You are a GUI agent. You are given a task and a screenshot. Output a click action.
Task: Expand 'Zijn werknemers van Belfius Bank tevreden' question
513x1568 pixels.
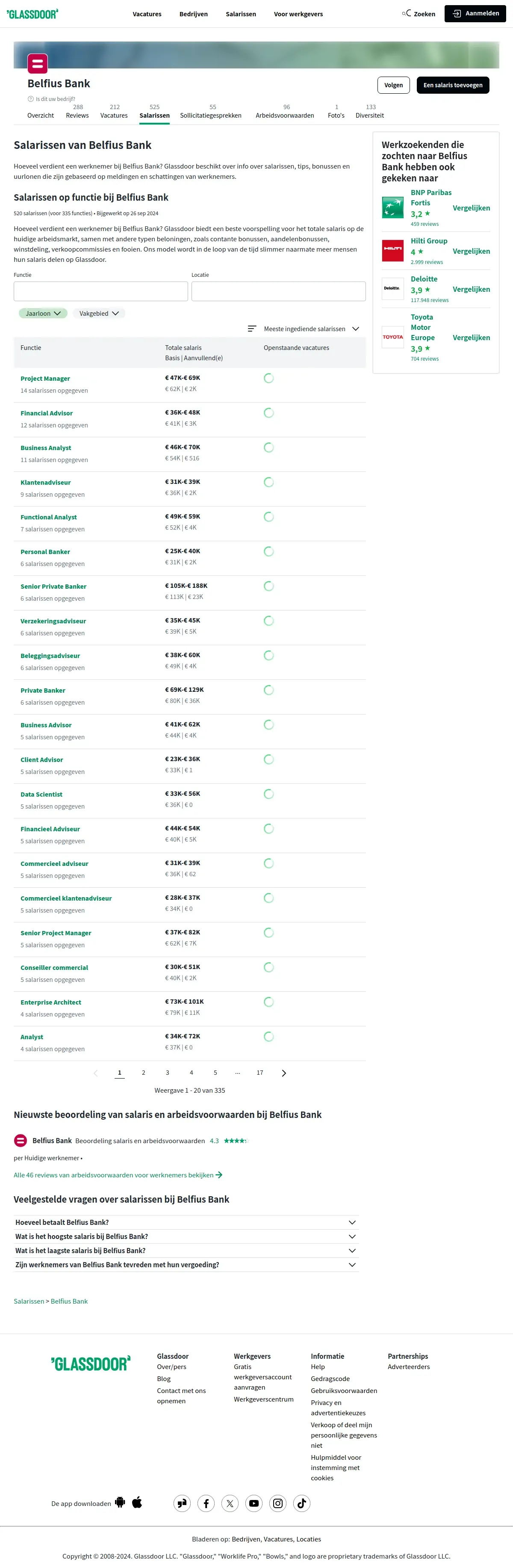(x=186, y=1264)
